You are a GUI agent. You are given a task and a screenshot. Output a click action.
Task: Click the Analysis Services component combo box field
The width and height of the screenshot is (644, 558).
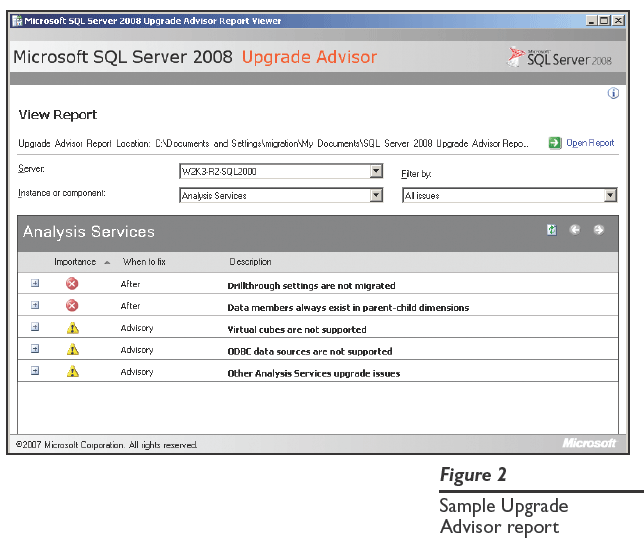[281, 195]
